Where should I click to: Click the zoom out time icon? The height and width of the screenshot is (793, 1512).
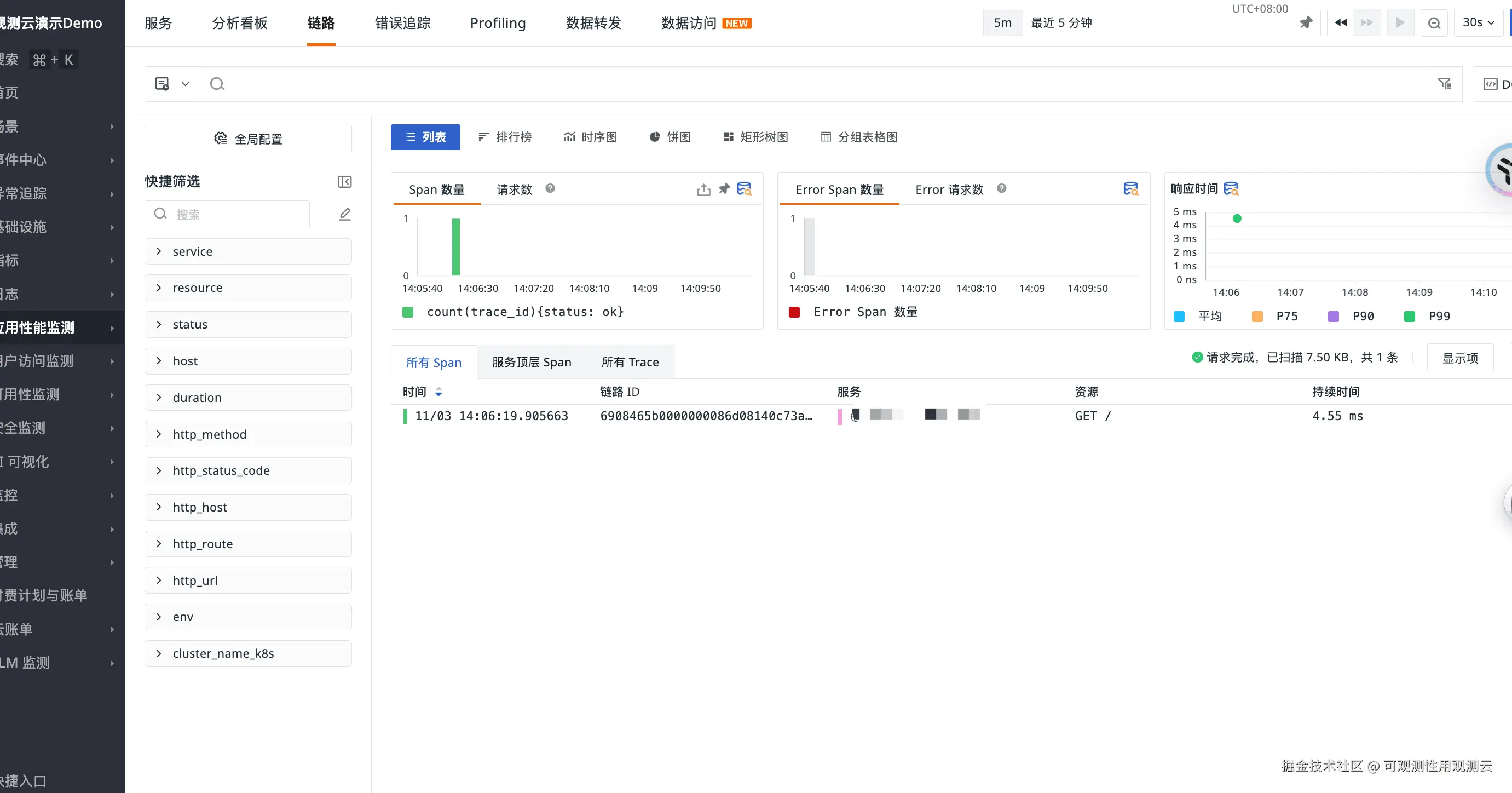pyautogui.click(x=1434, y=23)
